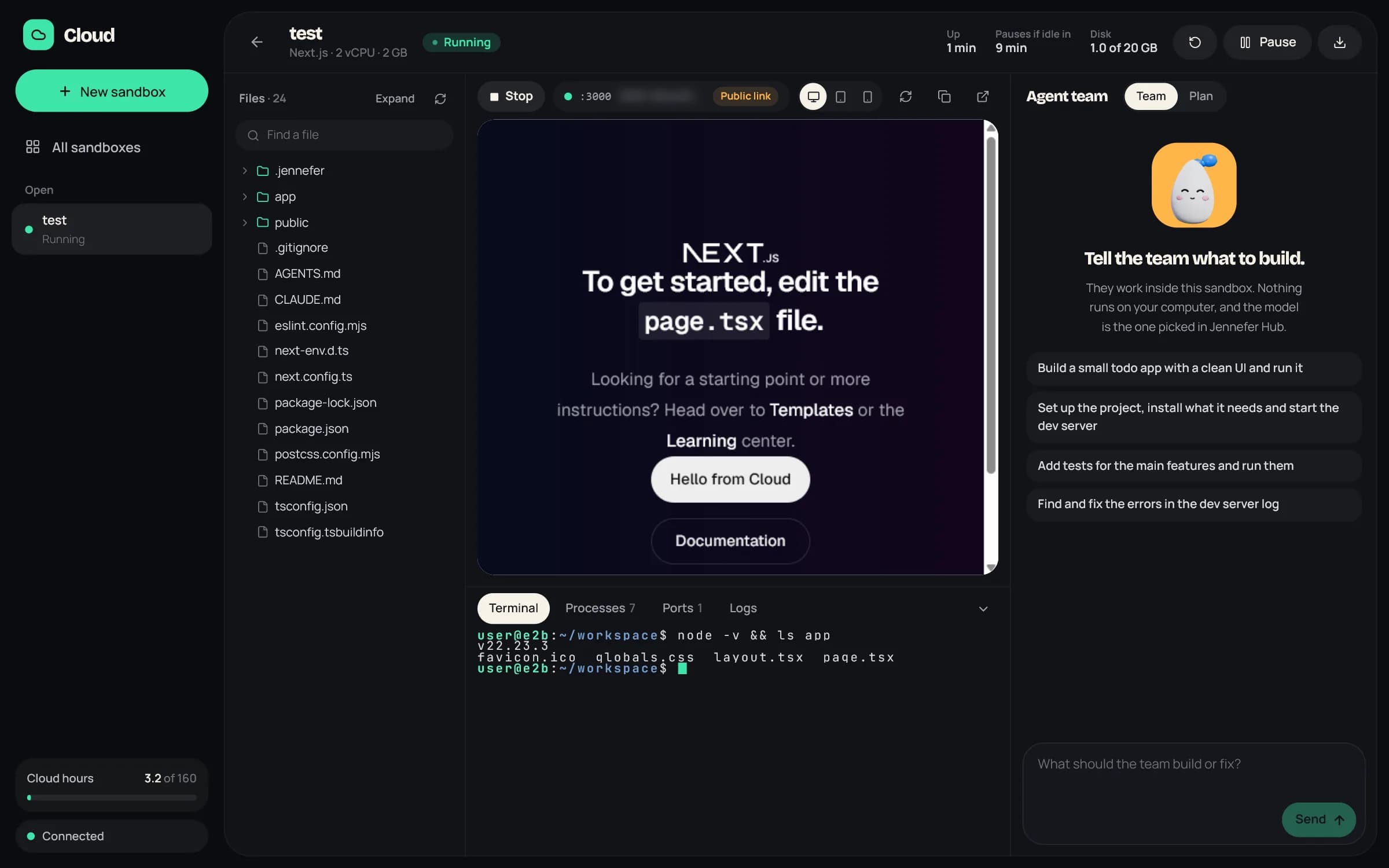Reload the preview pane
This screenshot has width=1389, height=868.
click(906, 96)
